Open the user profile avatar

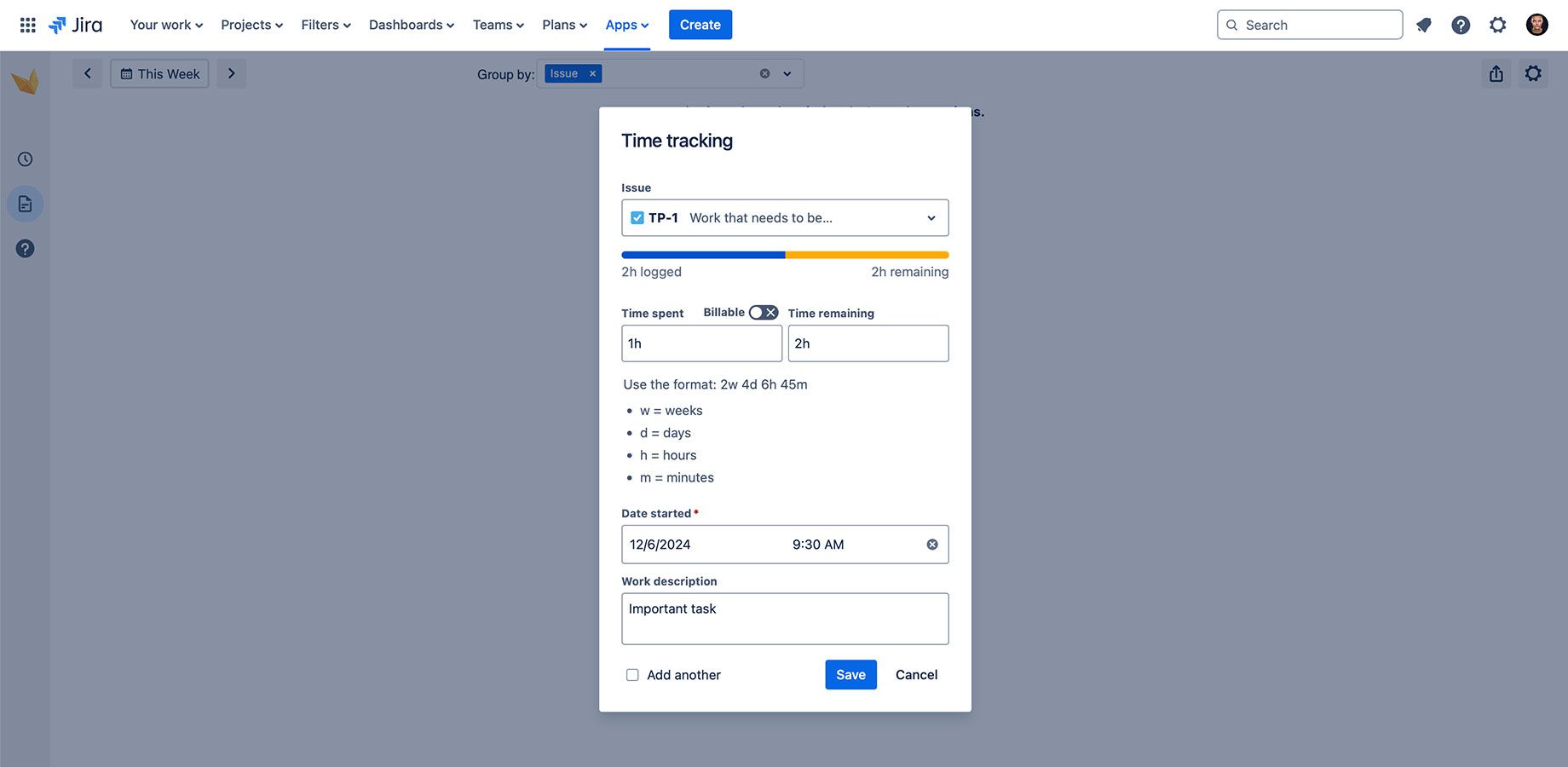(x=1537, y=25)
